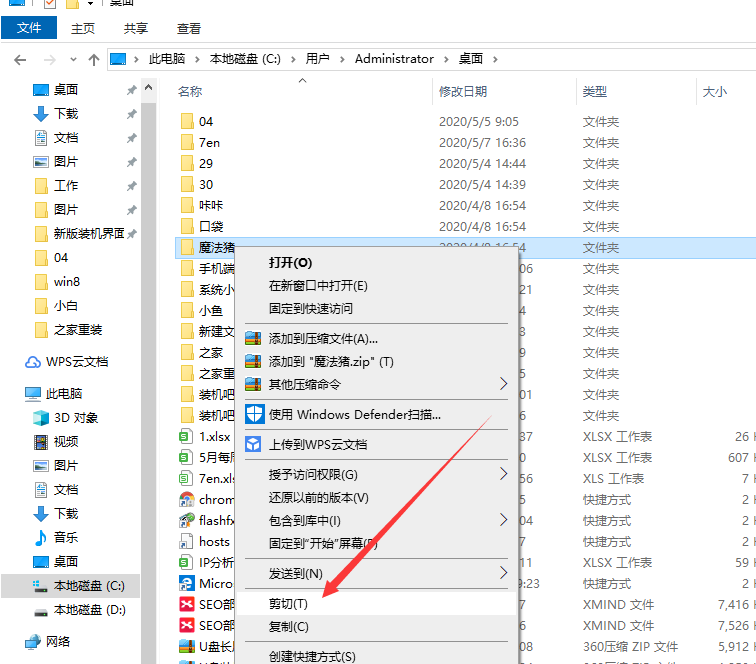Viewport: 756px width, 664px height.
Task: Sort by 大小 column header
Action: pyautogui.click(x=715, y=92)
